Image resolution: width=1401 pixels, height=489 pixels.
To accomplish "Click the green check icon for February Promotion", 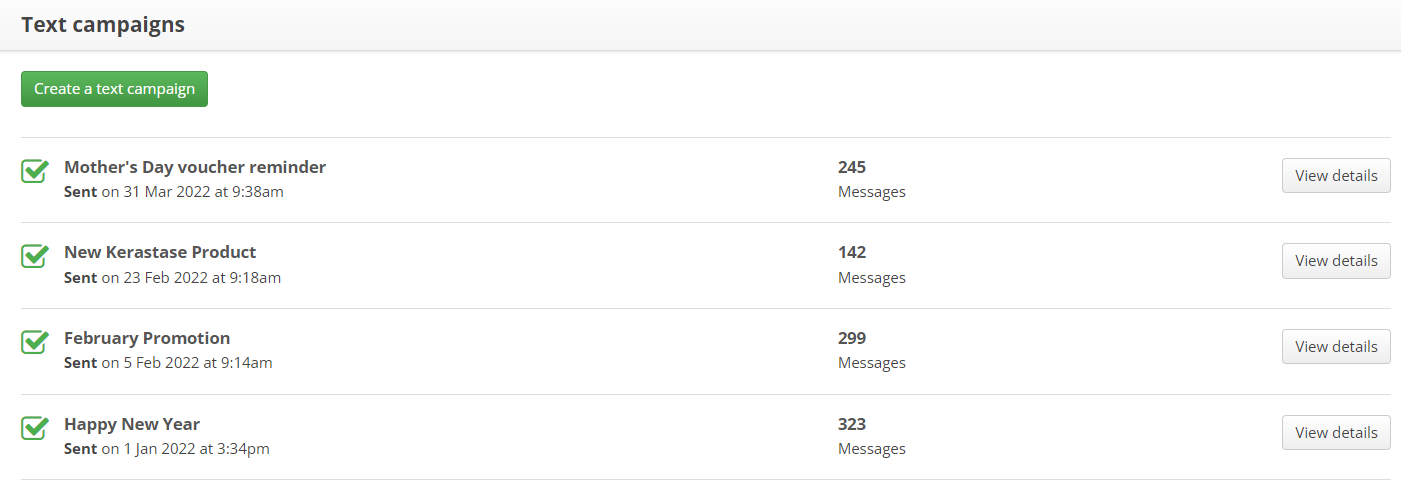I will [35, 342].
